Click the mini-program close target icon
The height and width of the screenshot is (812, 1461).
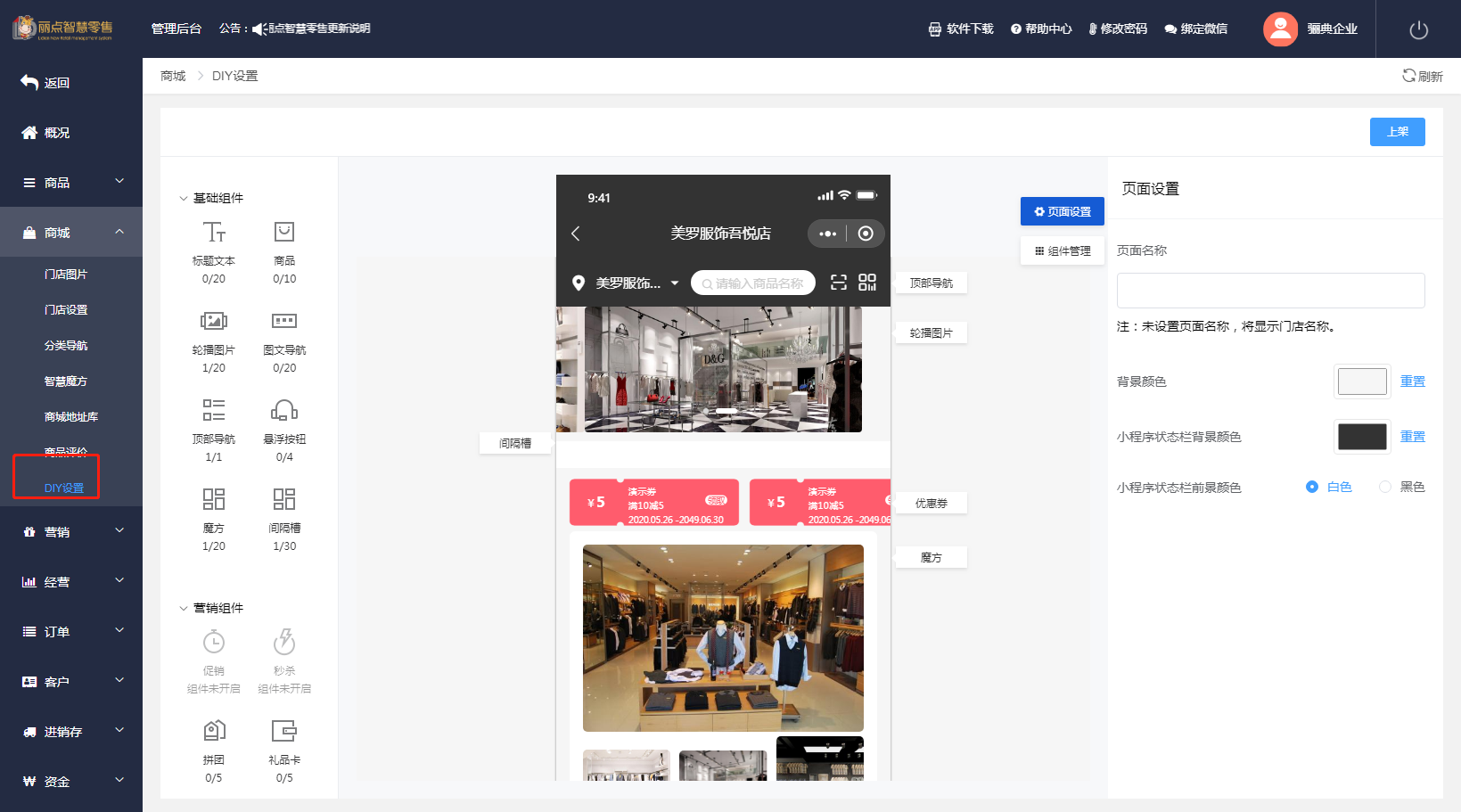coord(866,234)
